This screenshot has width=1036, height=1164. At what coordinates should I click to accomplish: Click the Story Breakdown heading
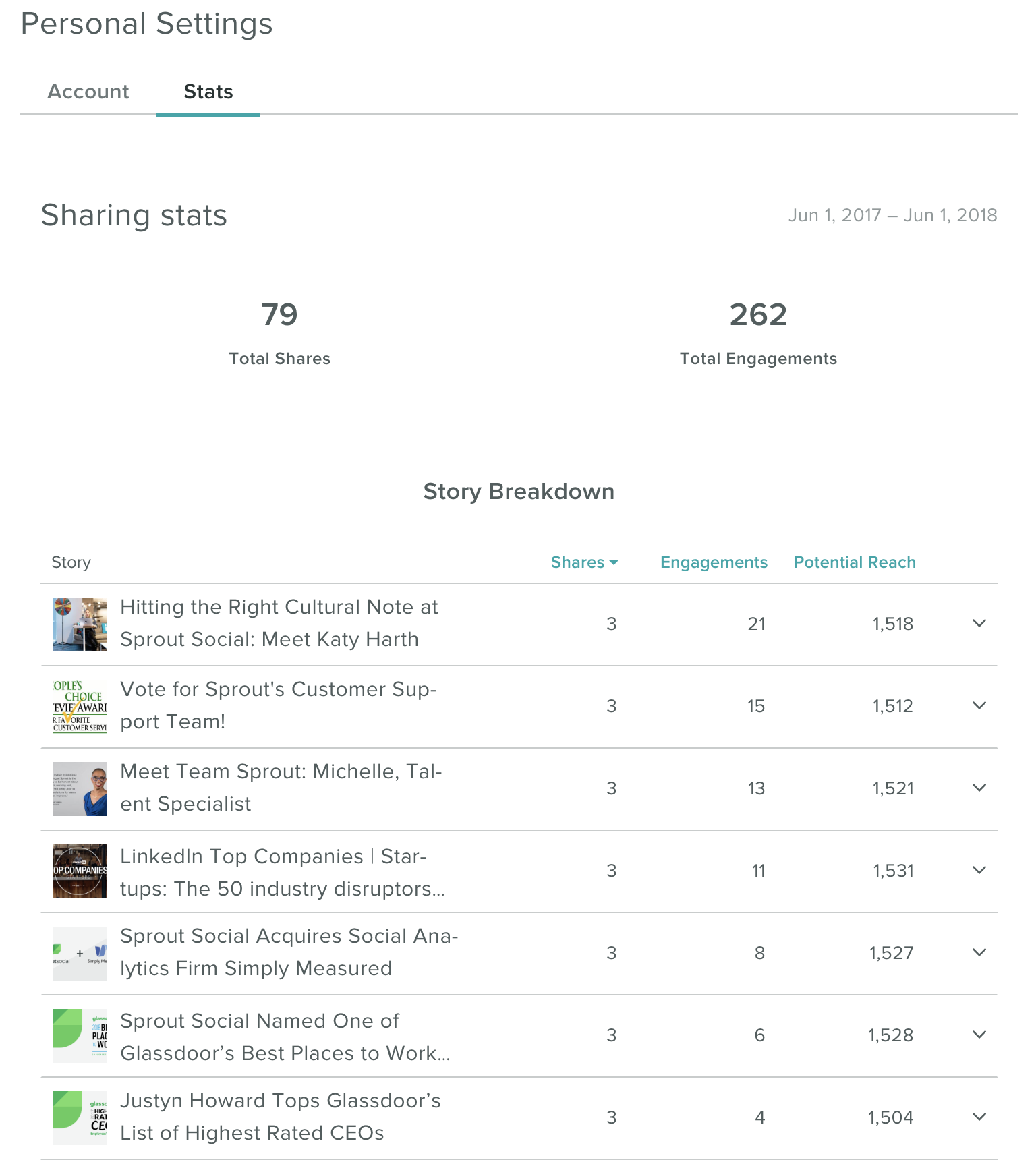[519, 492]
